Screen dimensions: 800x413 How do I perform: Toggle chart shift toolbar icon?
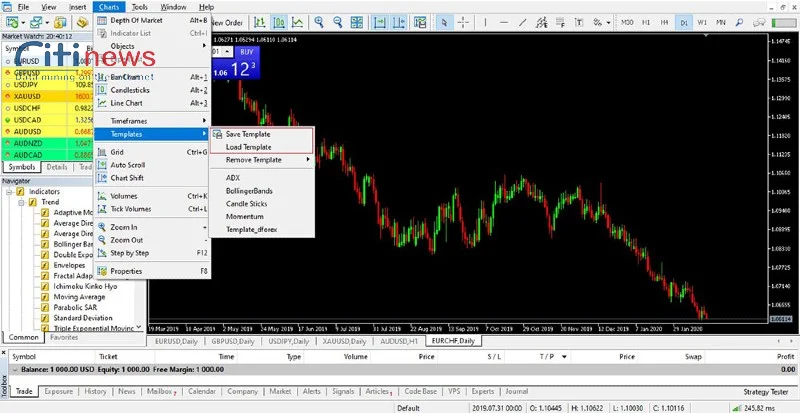tap(399, 22)
